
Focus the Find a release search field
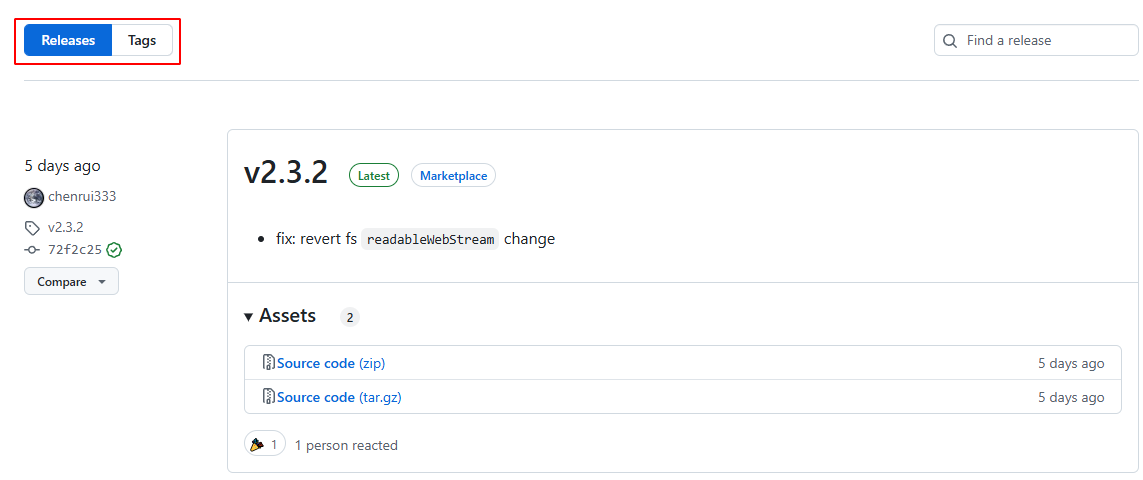(x=1036, y=40)
